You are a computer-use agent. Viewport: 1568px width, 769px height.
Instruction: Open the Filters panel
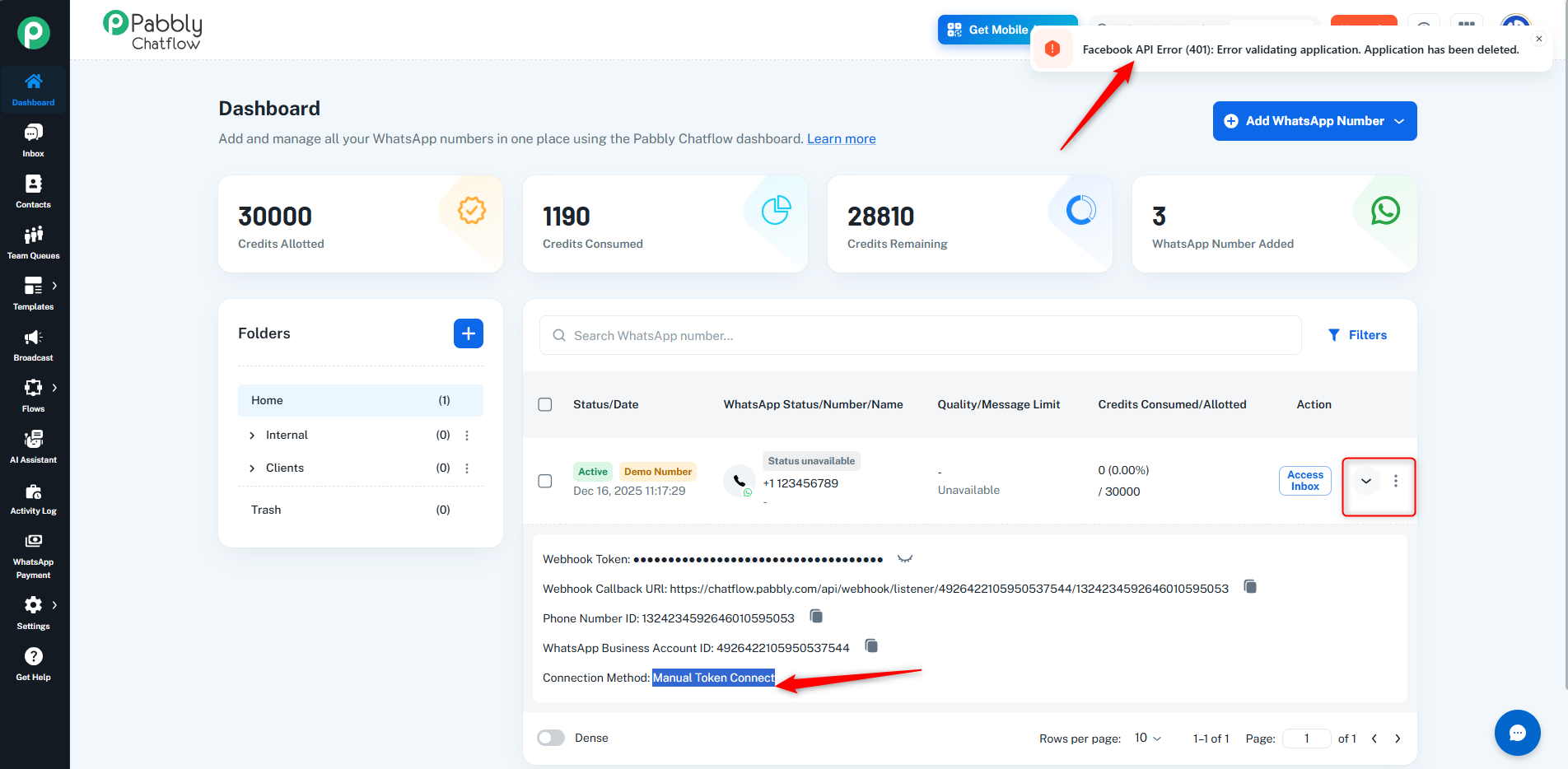click(x=1357, y=335)
